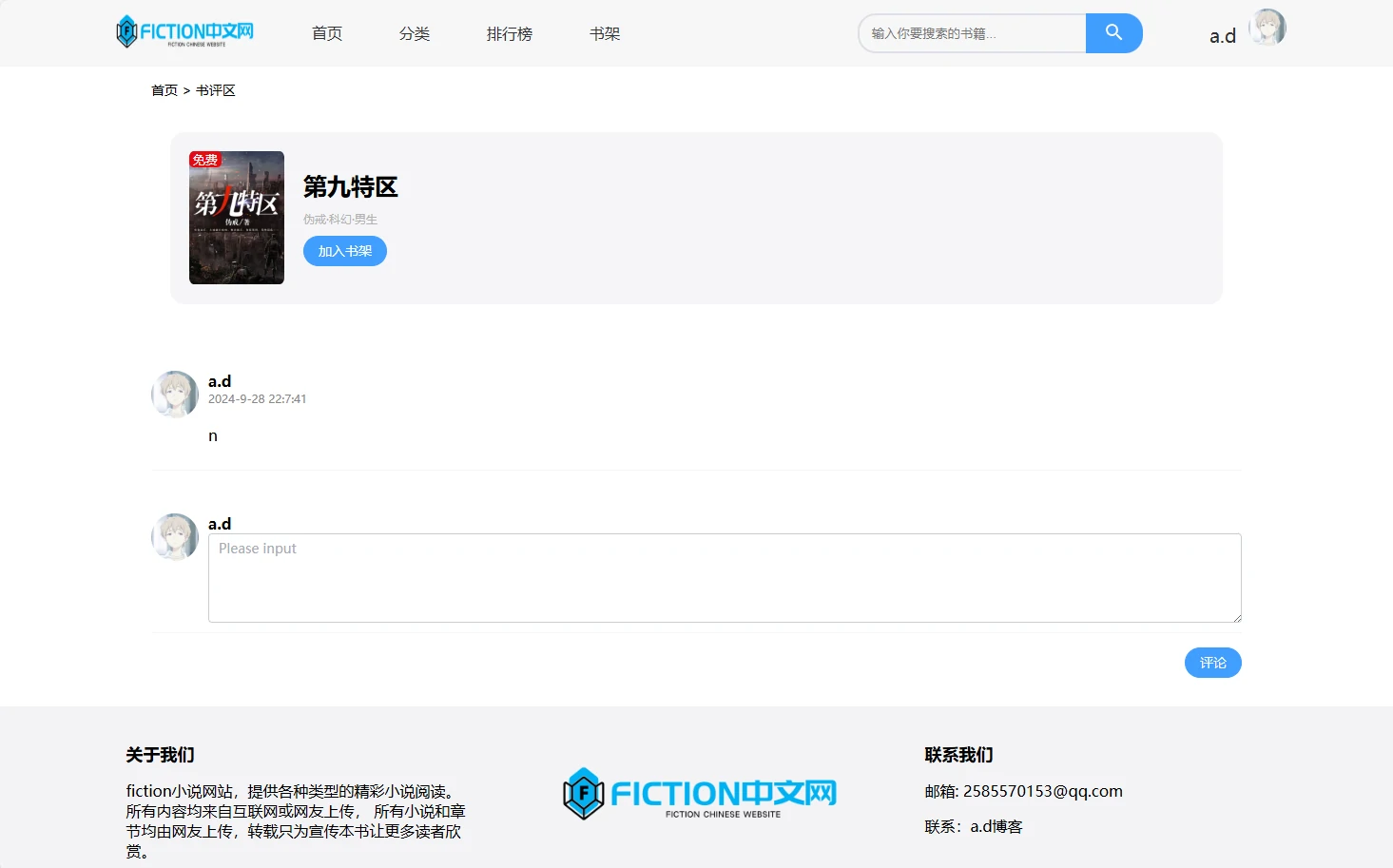Click the search magnifier icon
The height and width of the screenshot is (868, 1393).
click(x=1113, y=32)
